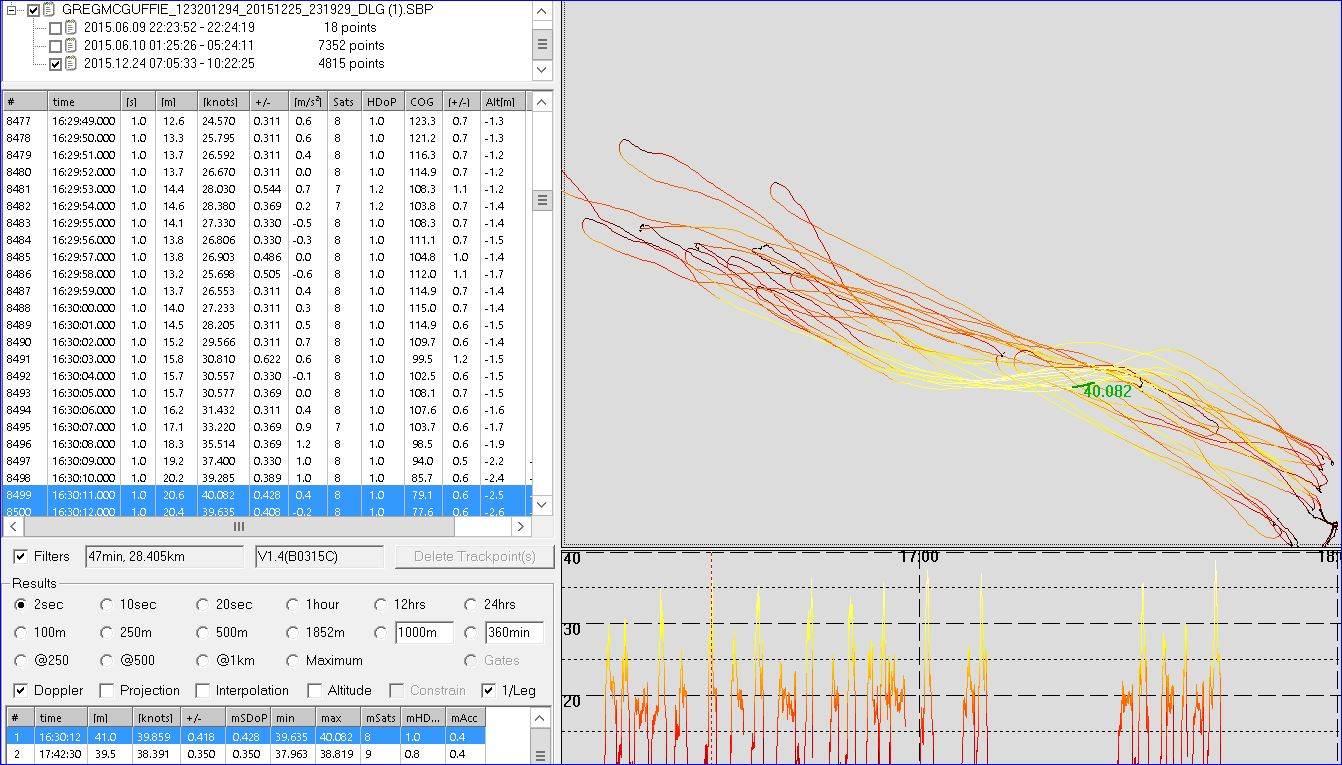Click the file icon beside the 2015.06.09 track
This screenshot has width=1342, height=765.
pos(71,28)
